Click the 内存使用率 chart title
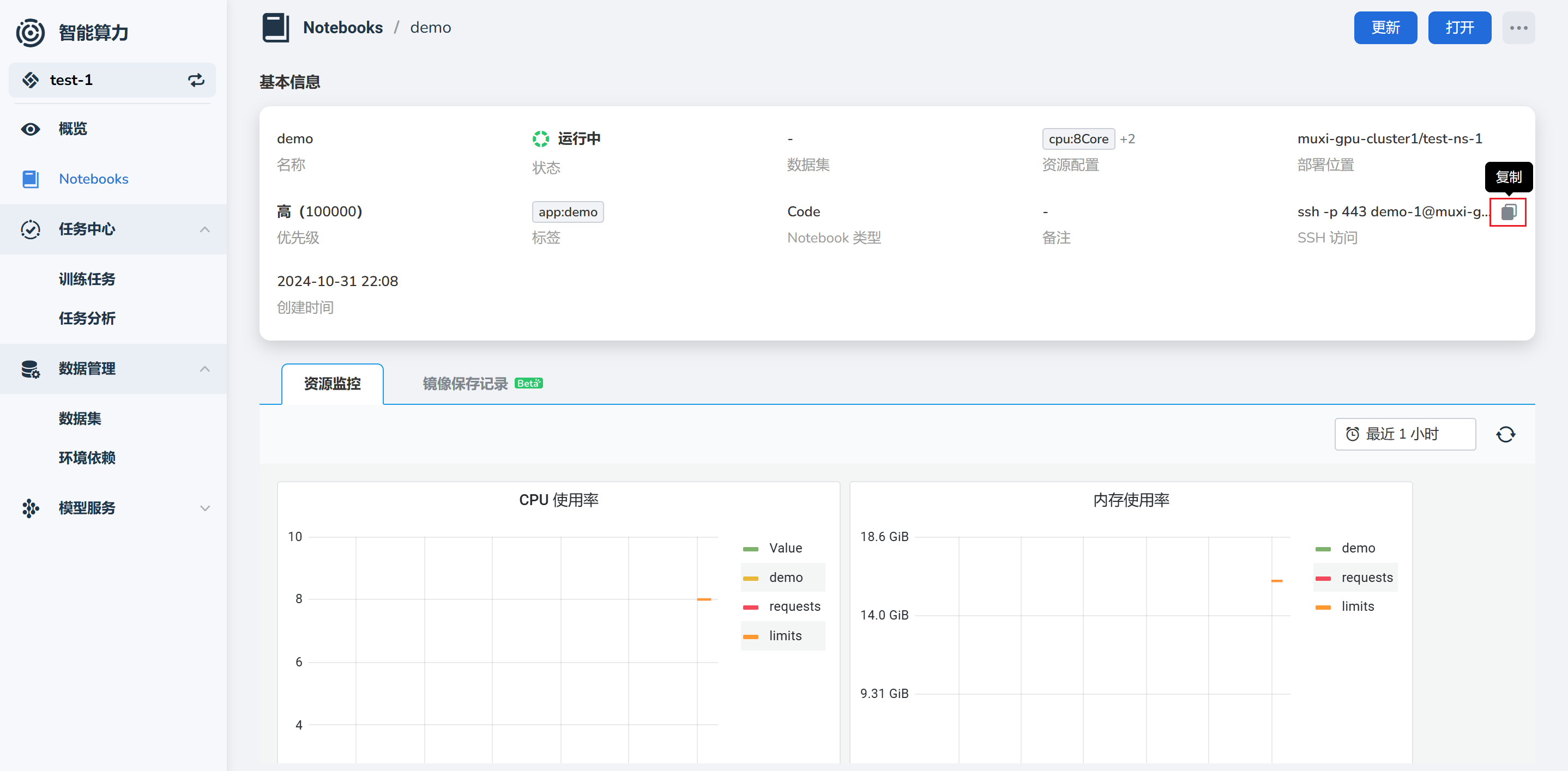Screen dimensions: 1568x771 click(x=1131, y=500)
